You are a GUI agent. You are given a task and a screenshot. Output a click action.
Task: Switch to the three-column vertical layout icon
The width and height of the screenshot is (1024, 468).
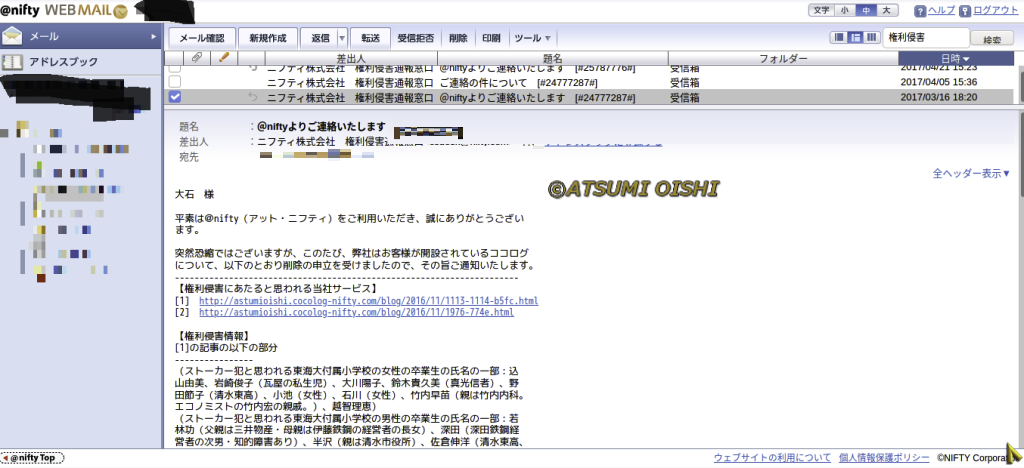pyautogui.click(x=872, y=38)
